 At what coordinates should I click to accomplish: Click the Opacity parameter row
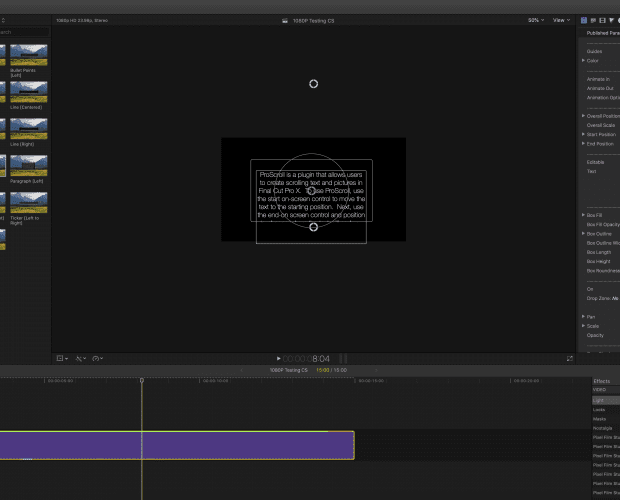point(595,335)
